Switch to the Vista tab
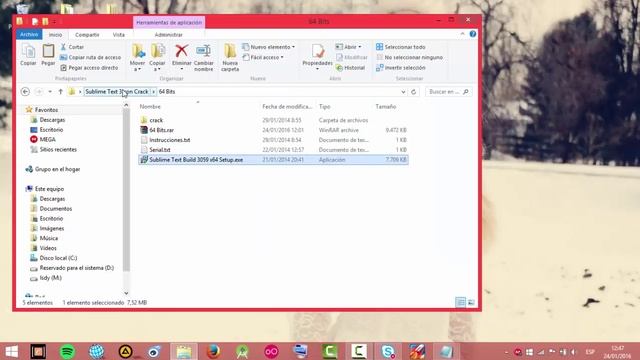The image size is (640, 360). (119, 35)
